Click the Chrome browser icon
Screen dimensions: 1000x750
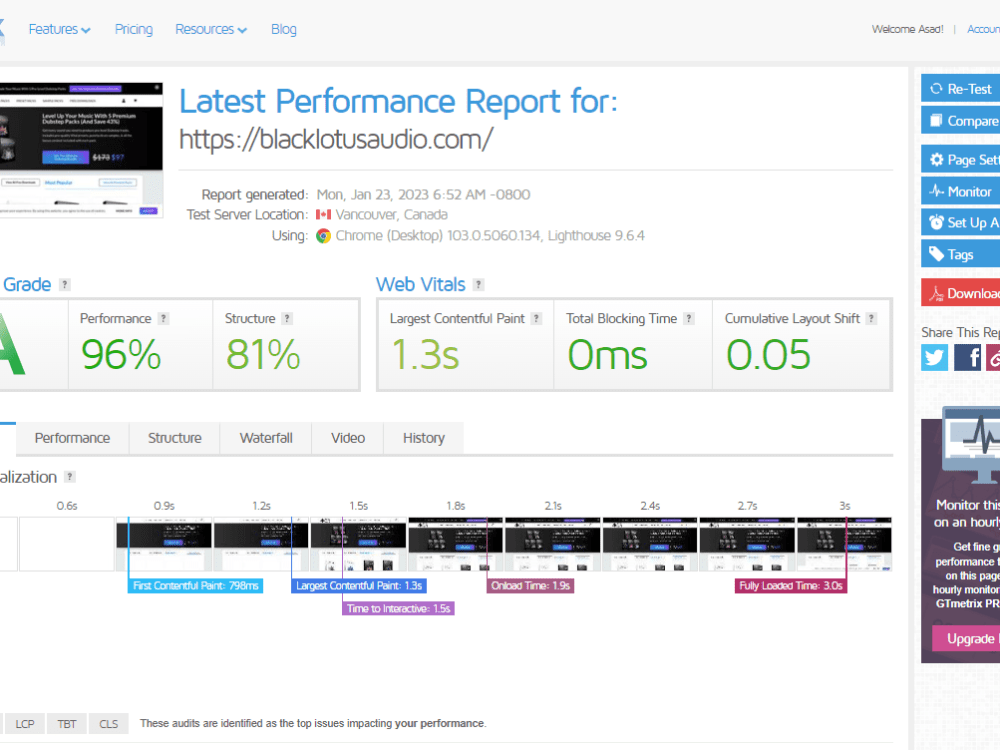(323, 236)
